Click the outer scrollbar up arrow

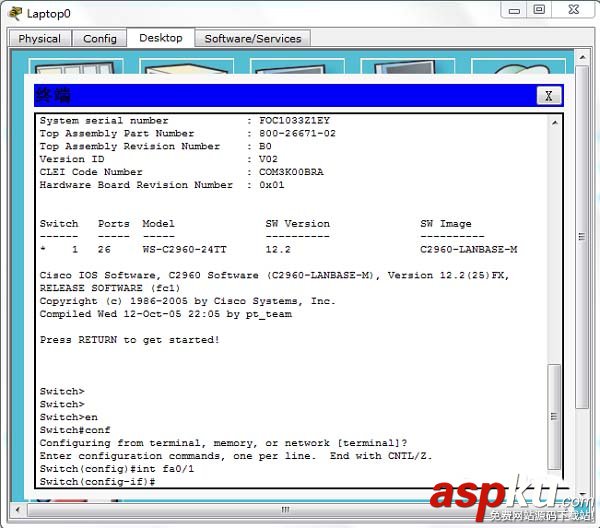click(582, 57)
